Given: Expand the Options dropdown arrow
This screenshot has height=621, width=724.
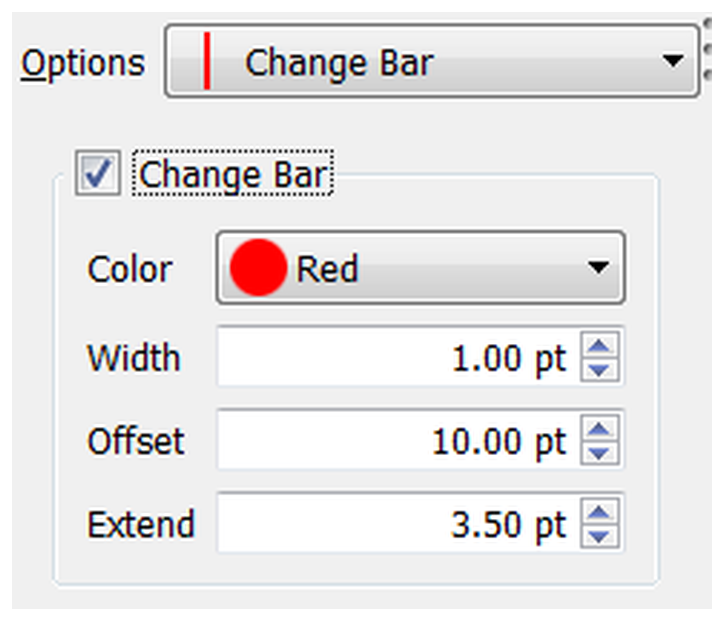Looking at the screenshot, I should pos(672,60).
